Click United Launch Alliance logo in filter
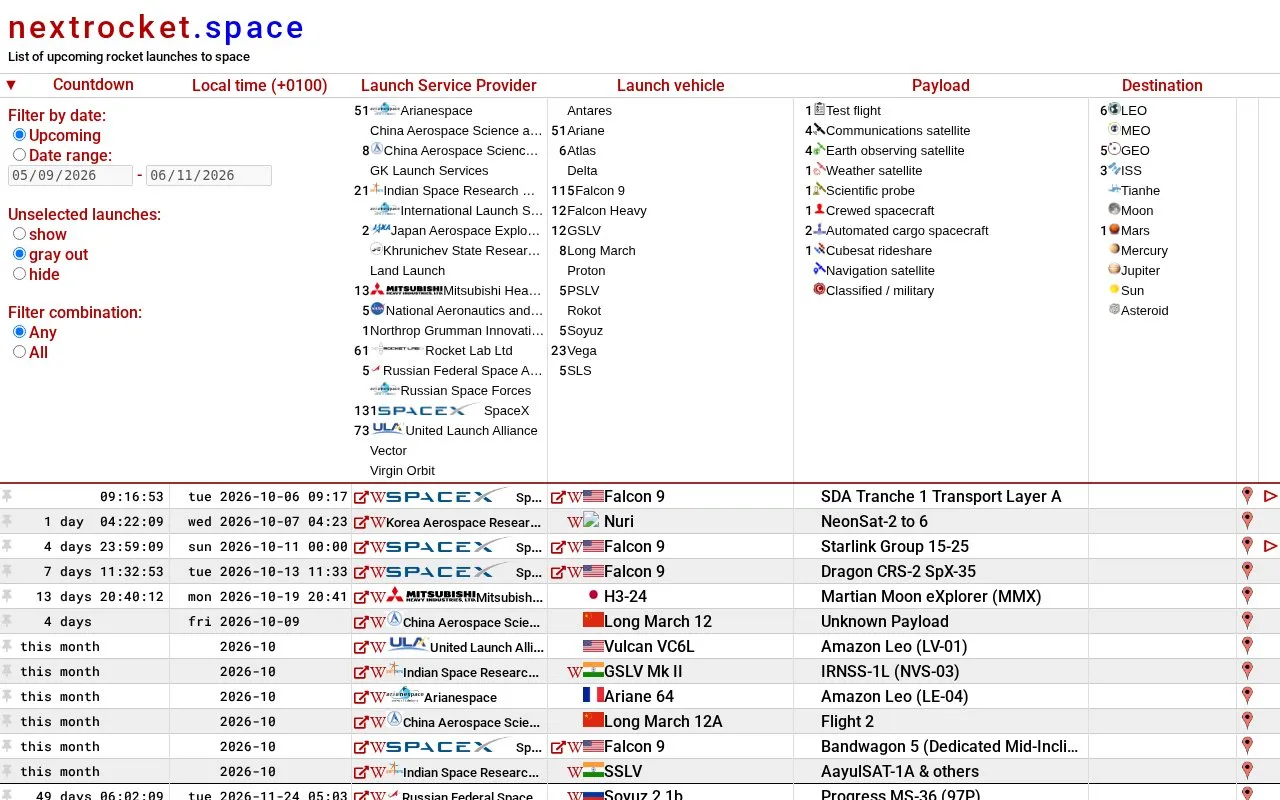The image size is (1280, 800). 387,429
